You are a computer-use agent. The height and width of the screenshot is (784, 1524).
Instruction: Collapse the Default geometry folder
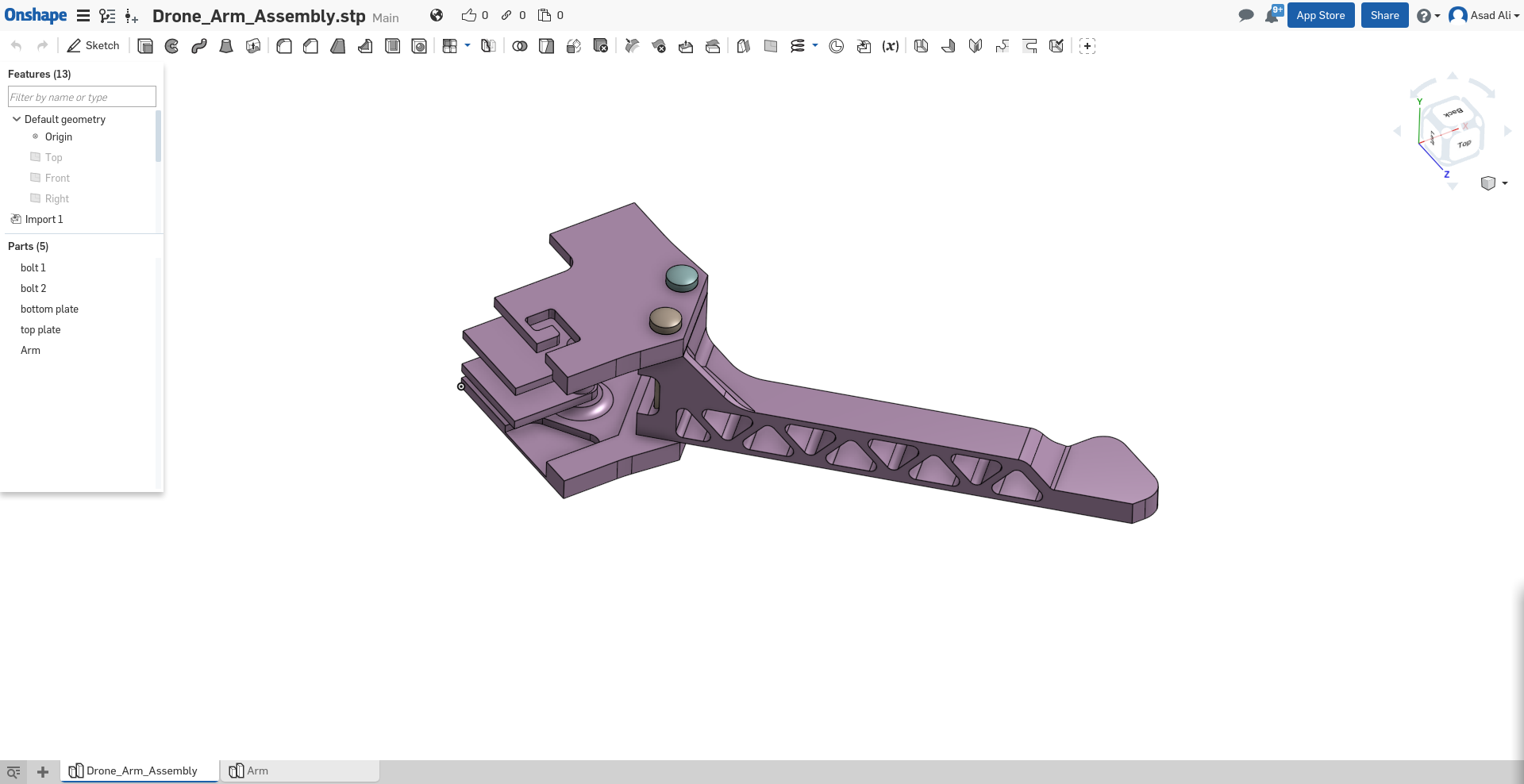coord(17,119)
